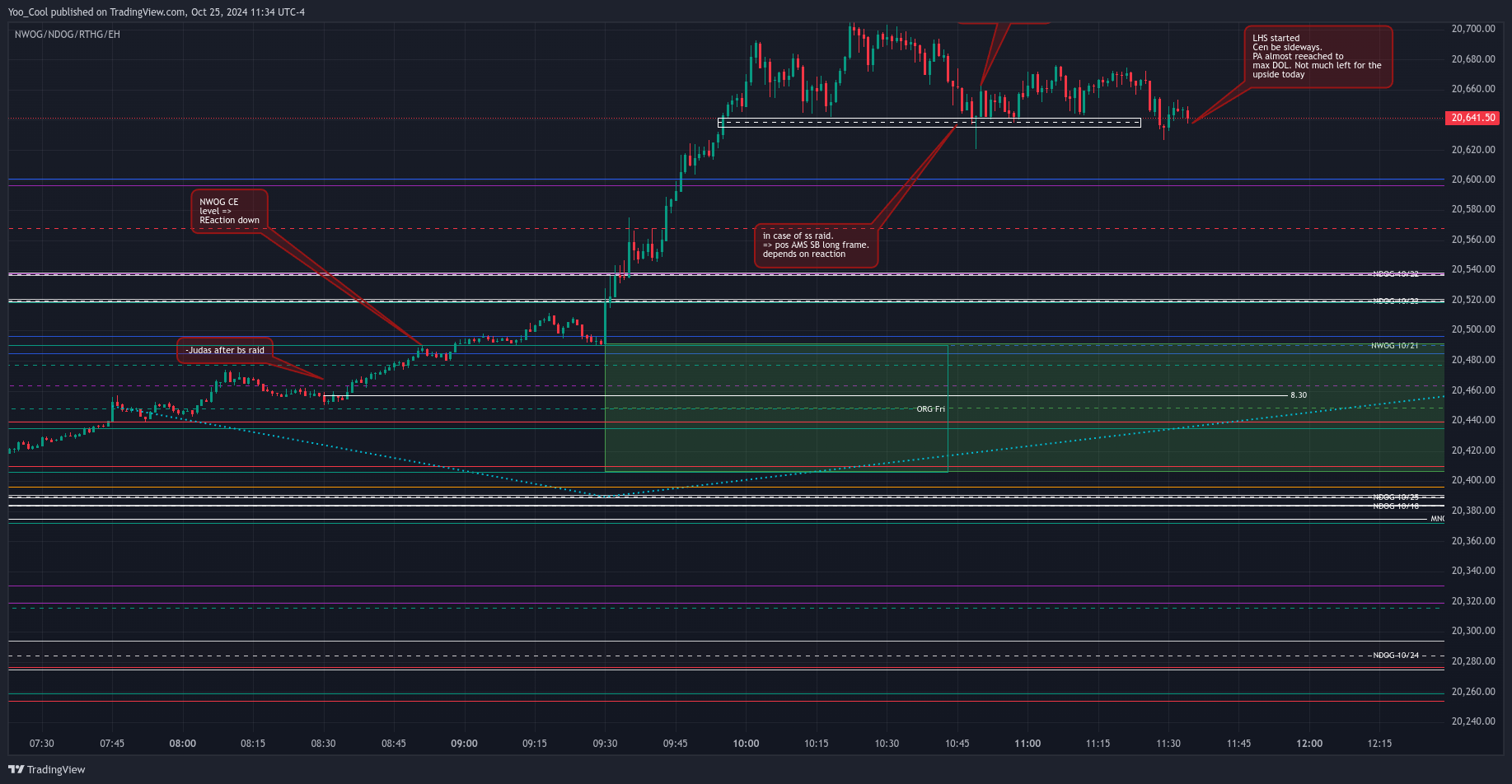
Task: Click 20,580.00 on the price axis
Action: (x=1473, y=209)
